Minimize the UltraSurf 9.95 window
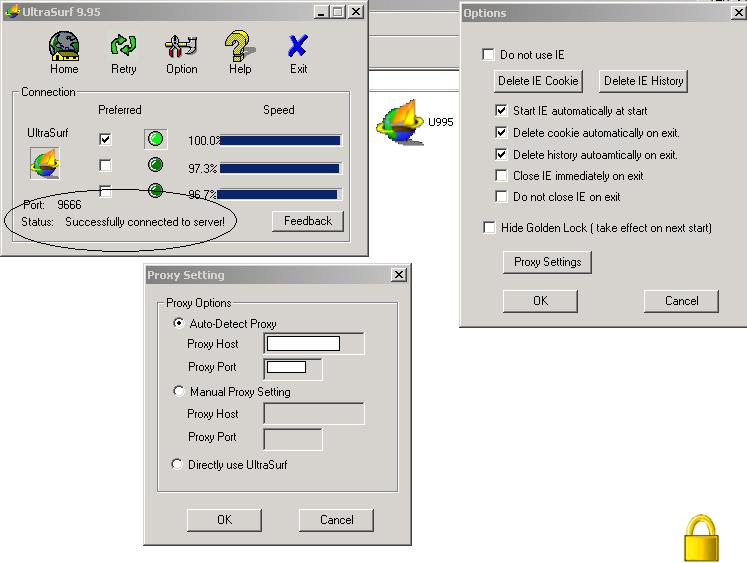 pyautogui.click(x=322, y=12)
